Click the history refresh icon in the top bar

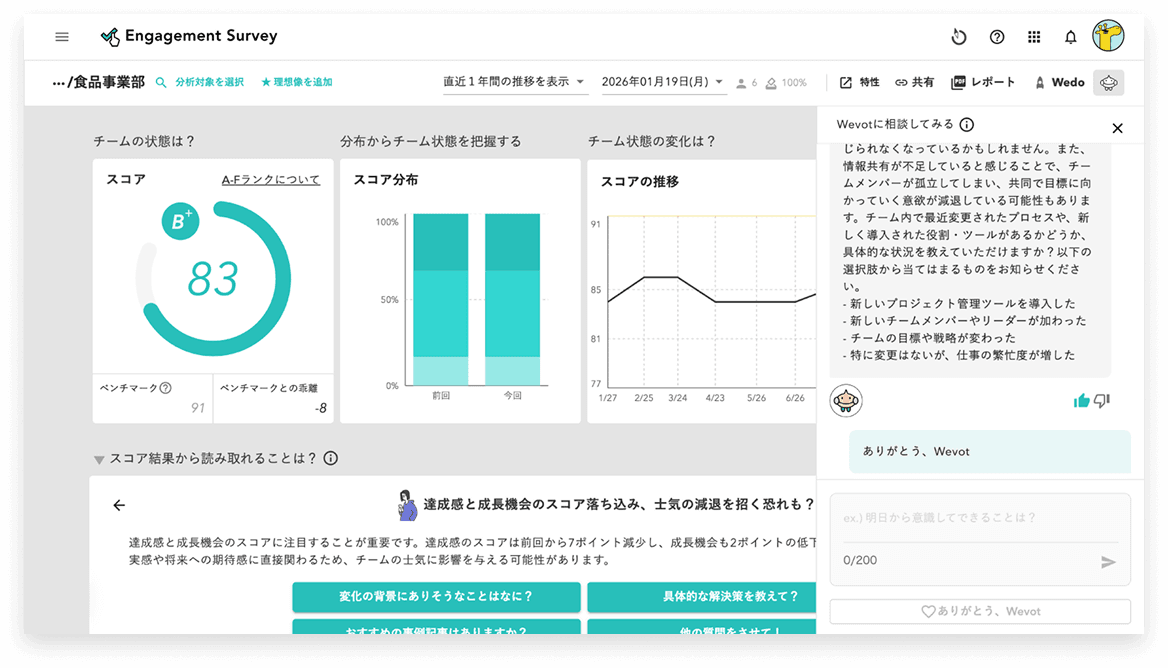(x=959, y=36)
